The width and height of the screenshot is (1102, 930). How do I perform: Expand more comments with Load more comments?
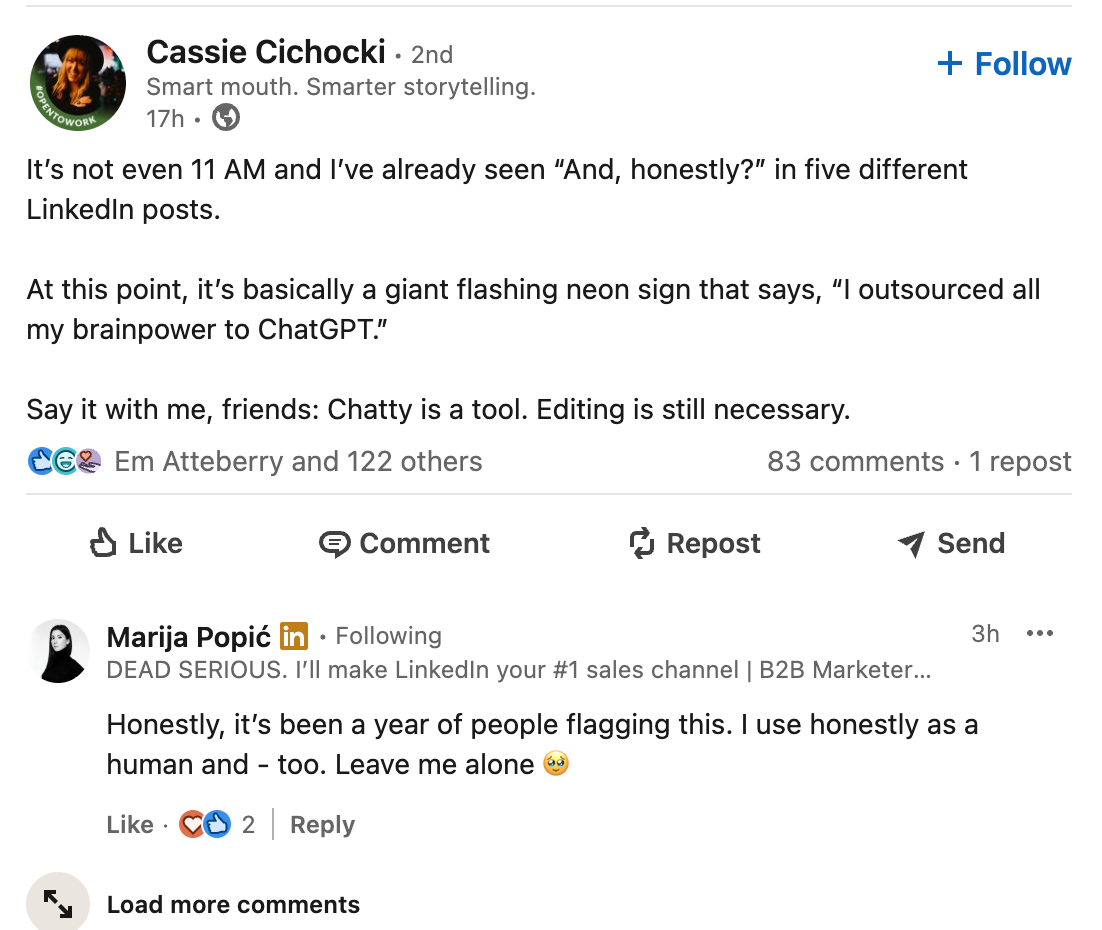tap(233, 904)
